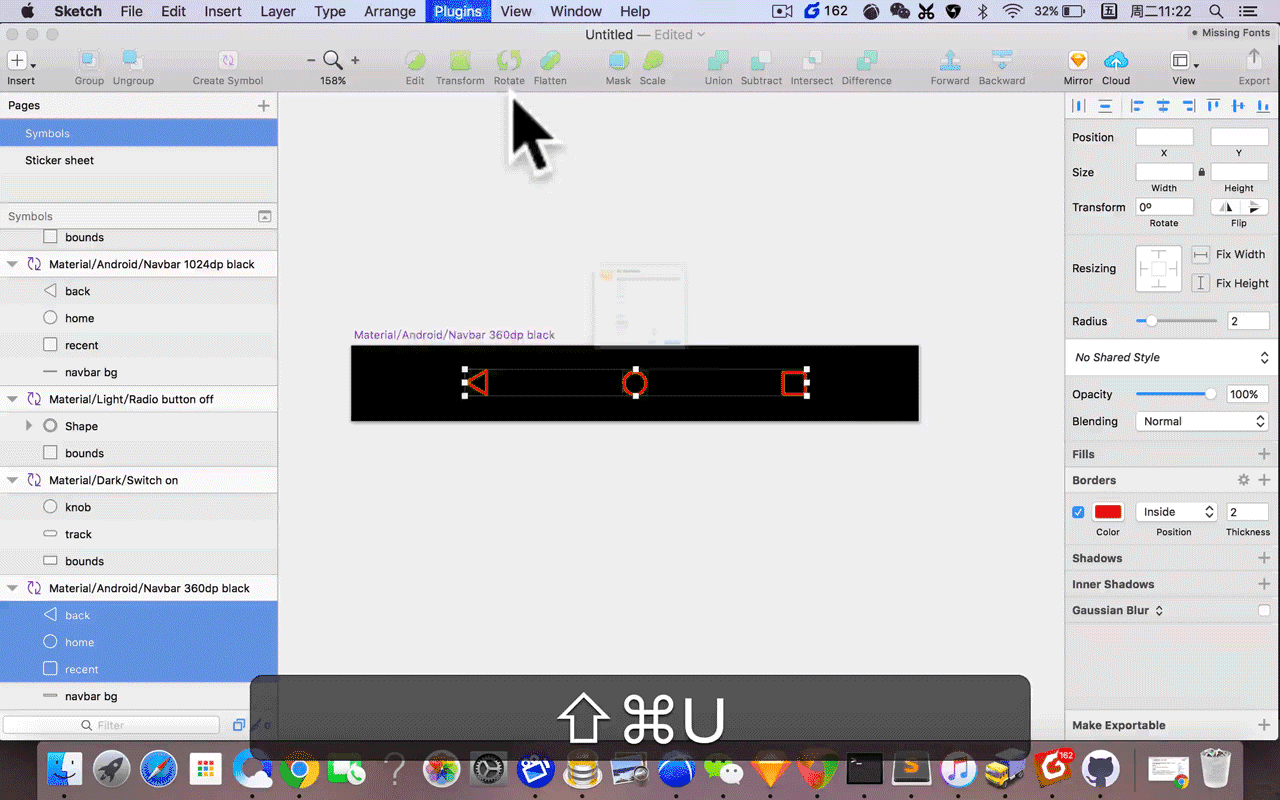Move layer Forward using toolbar
Image resolution: width=1280 pixels, height=800 pixels.
950,62
